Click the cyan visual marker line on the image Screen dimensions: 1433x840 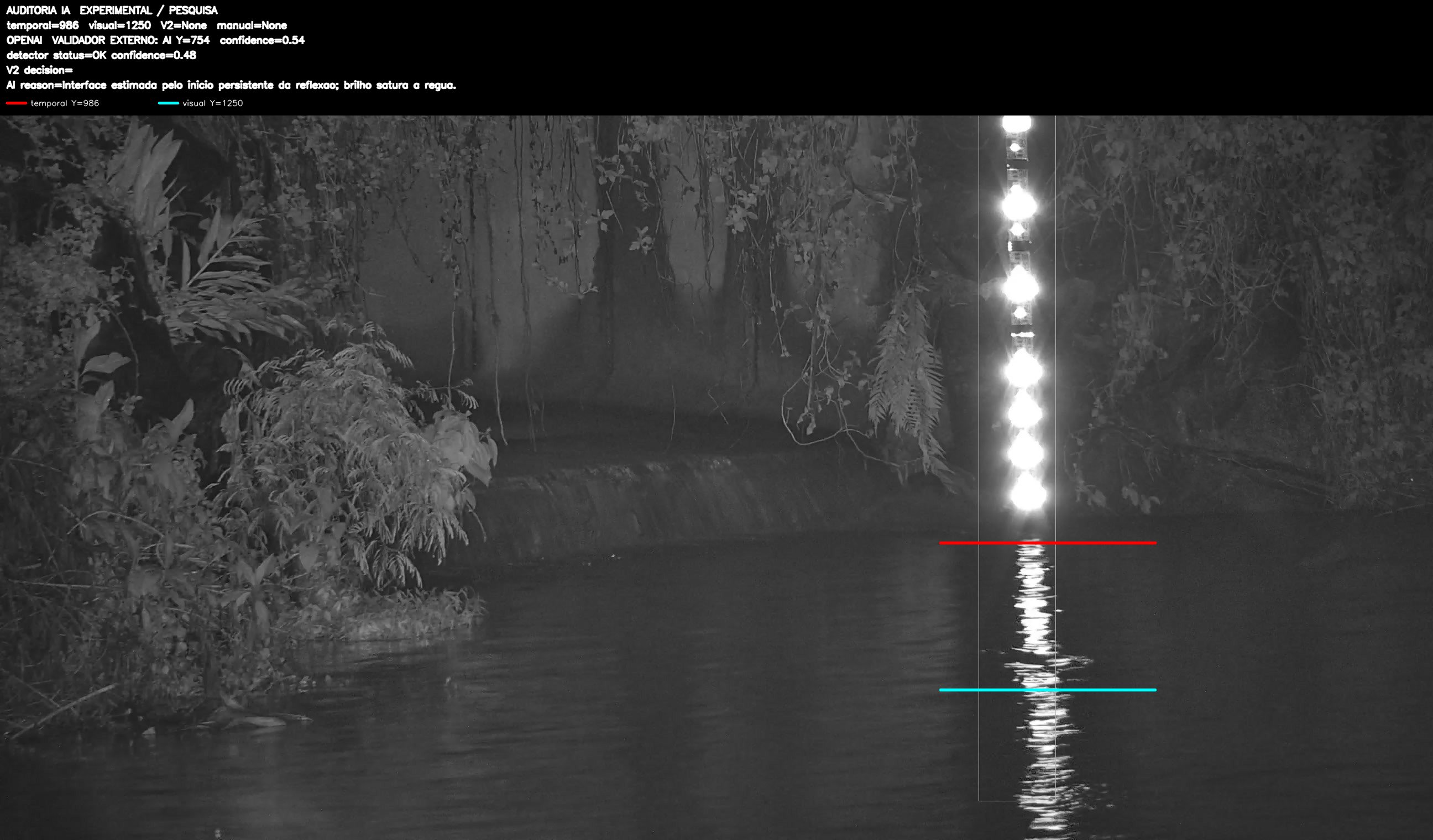click(x=1048, y=690)
